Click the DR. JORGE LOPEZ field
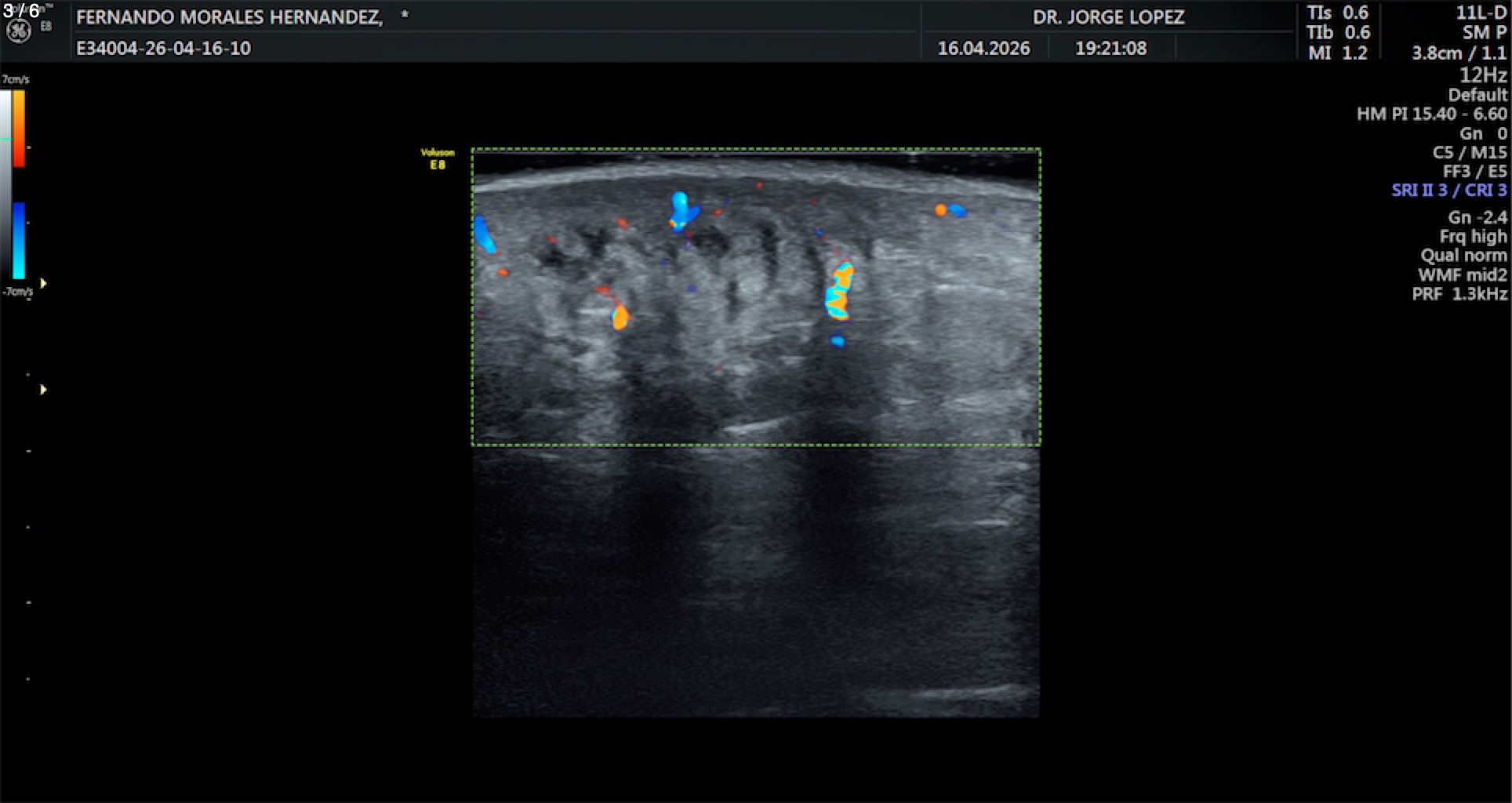This screenshot has height=803, width=1512. 1107,17
